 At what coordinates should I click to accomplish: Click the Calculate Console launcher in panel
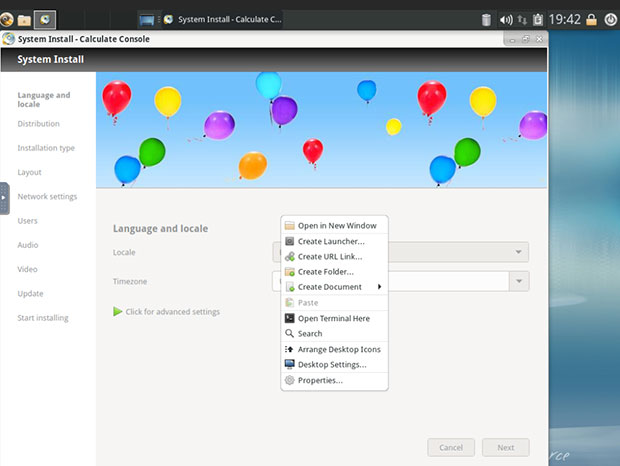[x=45, y=19]
